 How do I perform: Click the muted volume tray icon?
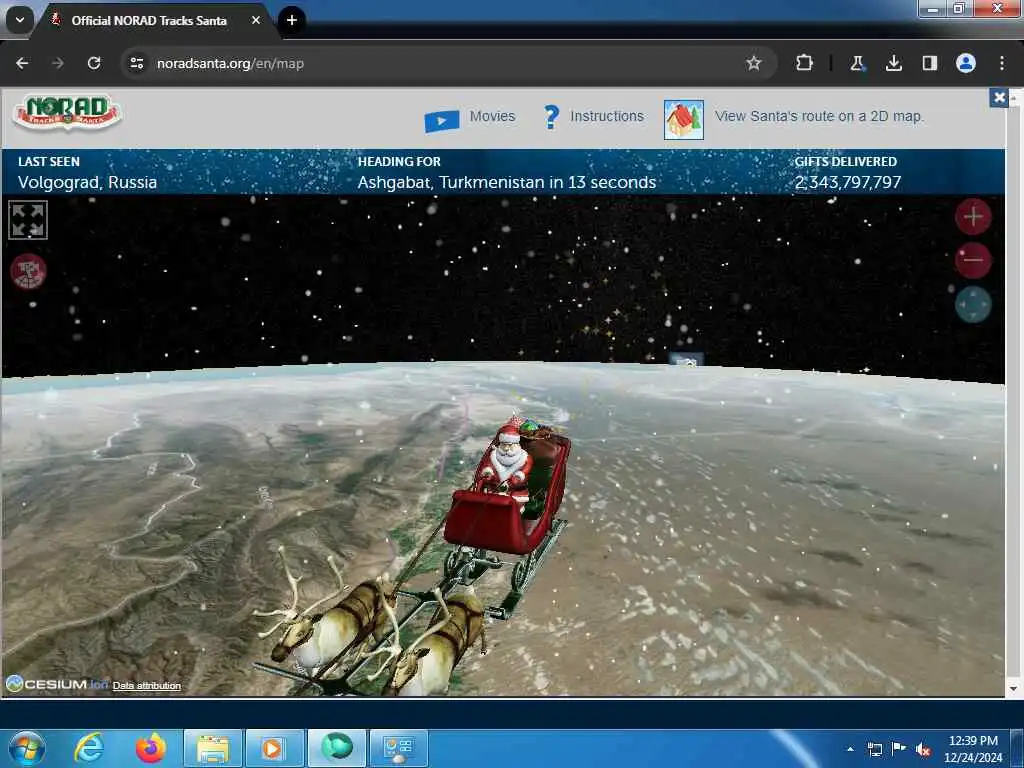point(923,749)
